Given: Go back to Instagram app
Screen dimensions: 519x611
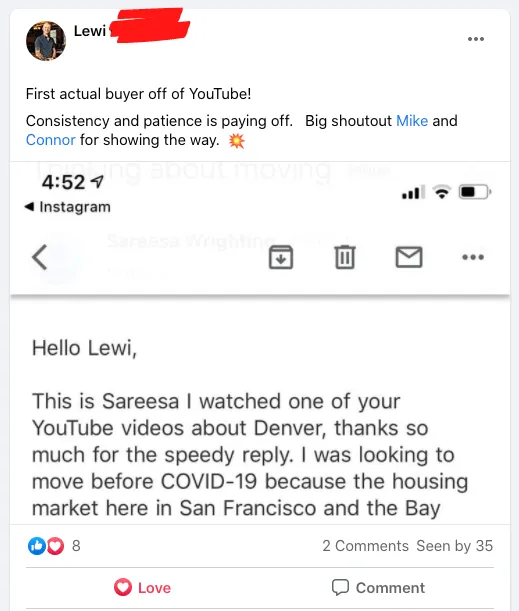Looking at the screenshot, I should [x=68, y=207].
